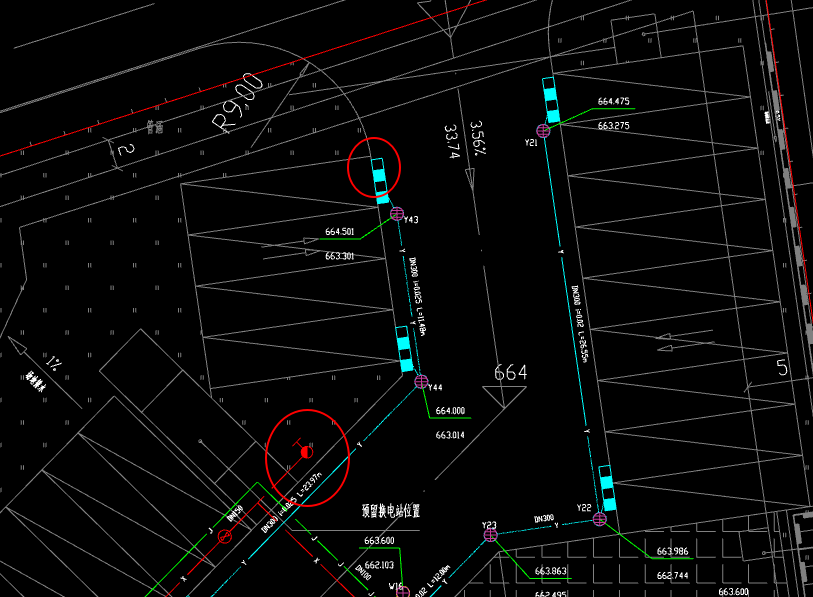Select the 预留换电站位置 annotation text
Screen dimensions: 813x597
[x=391, y=511]
